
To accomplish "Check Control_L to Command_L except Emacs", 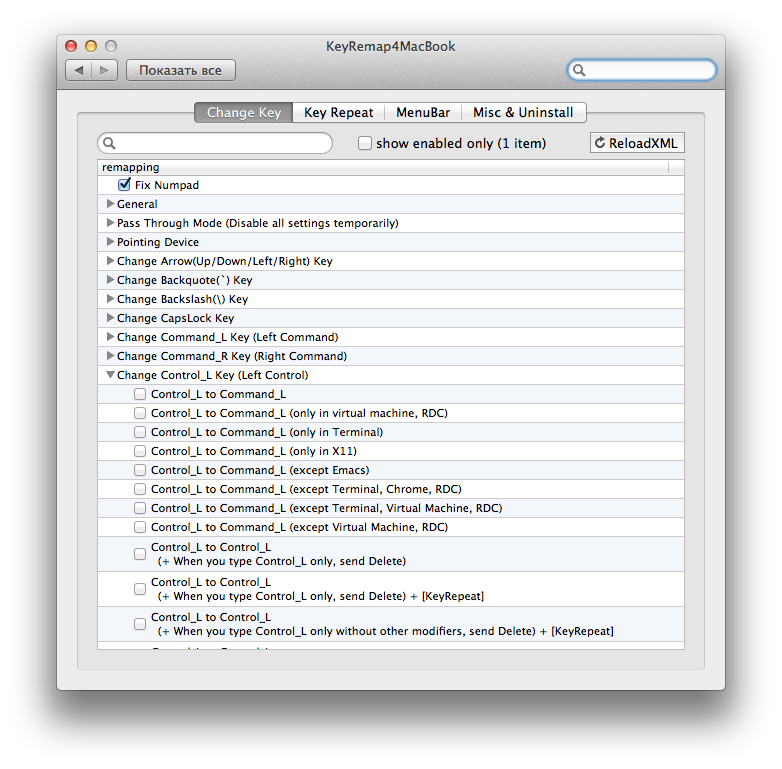I will tap(140, 470).
